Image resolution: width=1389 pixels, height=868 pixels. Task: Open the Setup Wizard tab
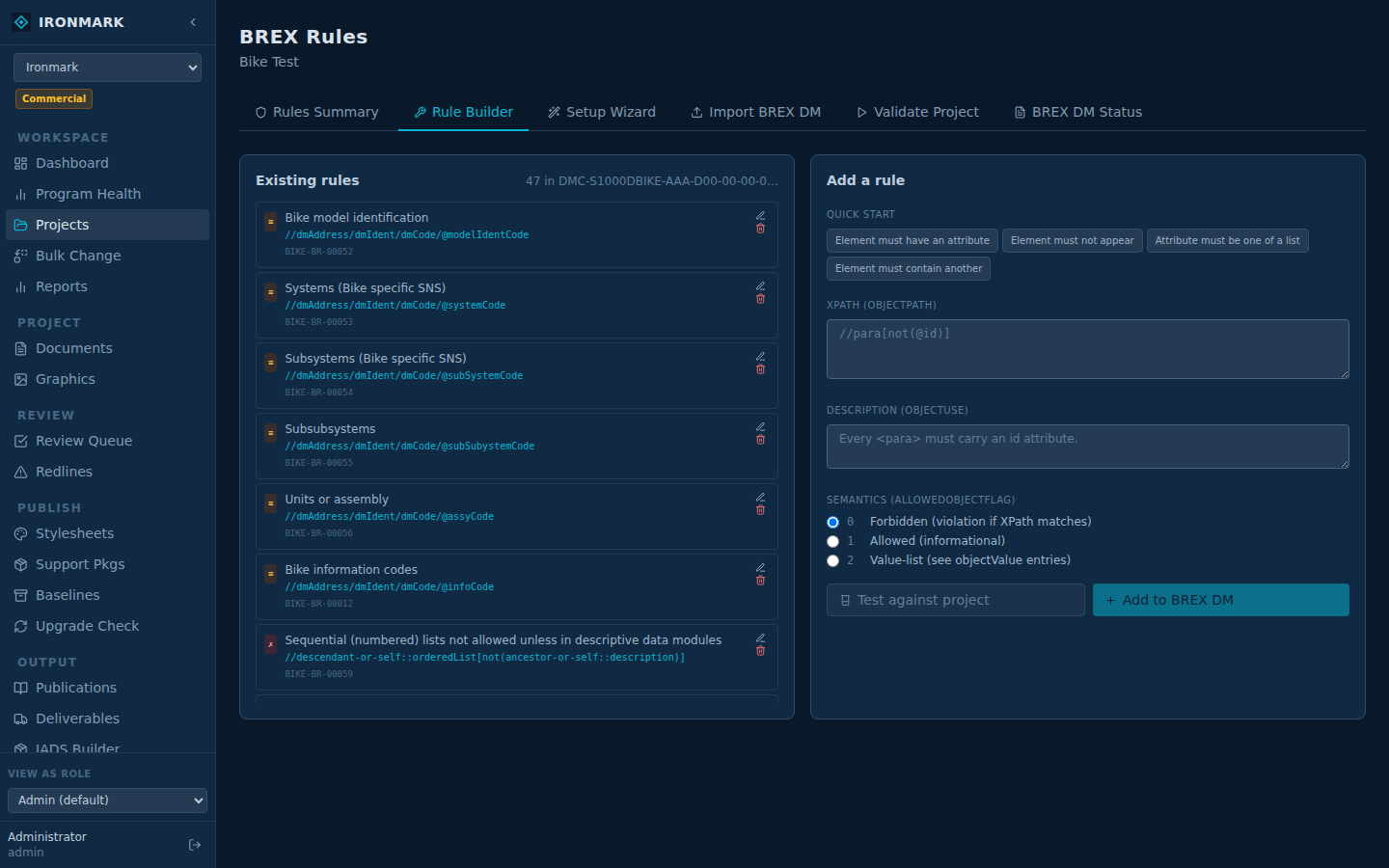602,112
